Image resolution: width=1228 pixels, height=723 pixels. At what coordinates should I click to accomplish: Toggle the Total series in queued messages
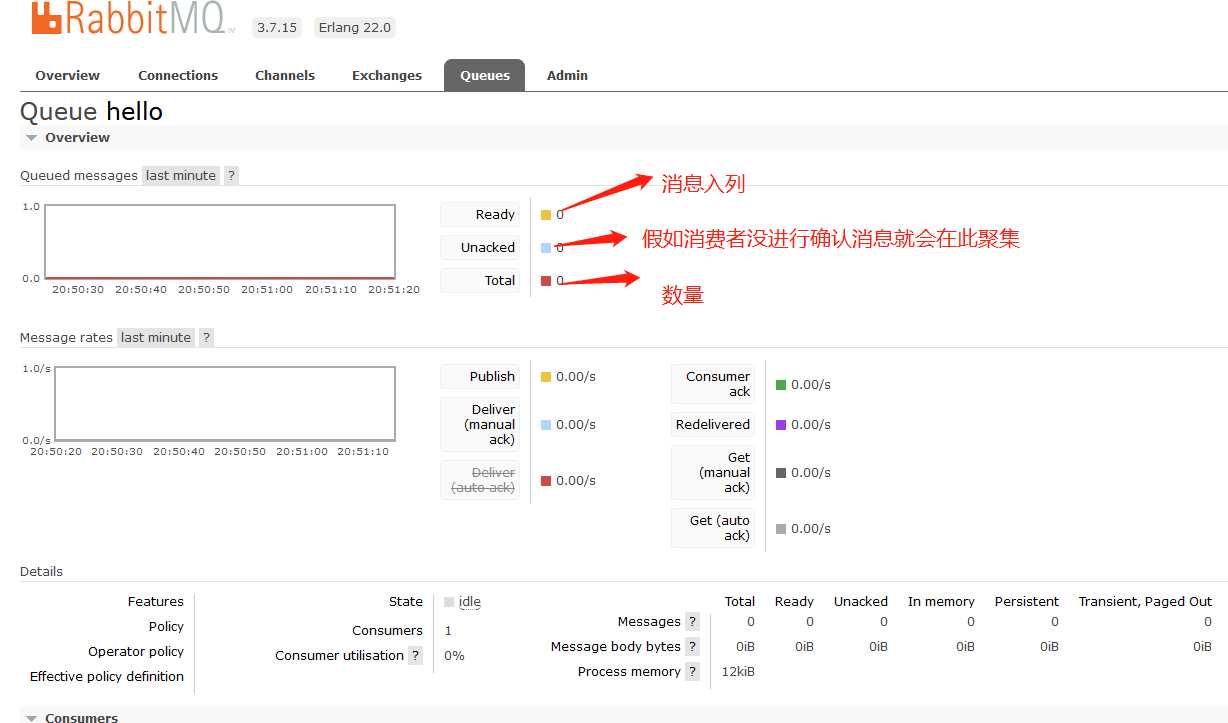tap(480, 280)
